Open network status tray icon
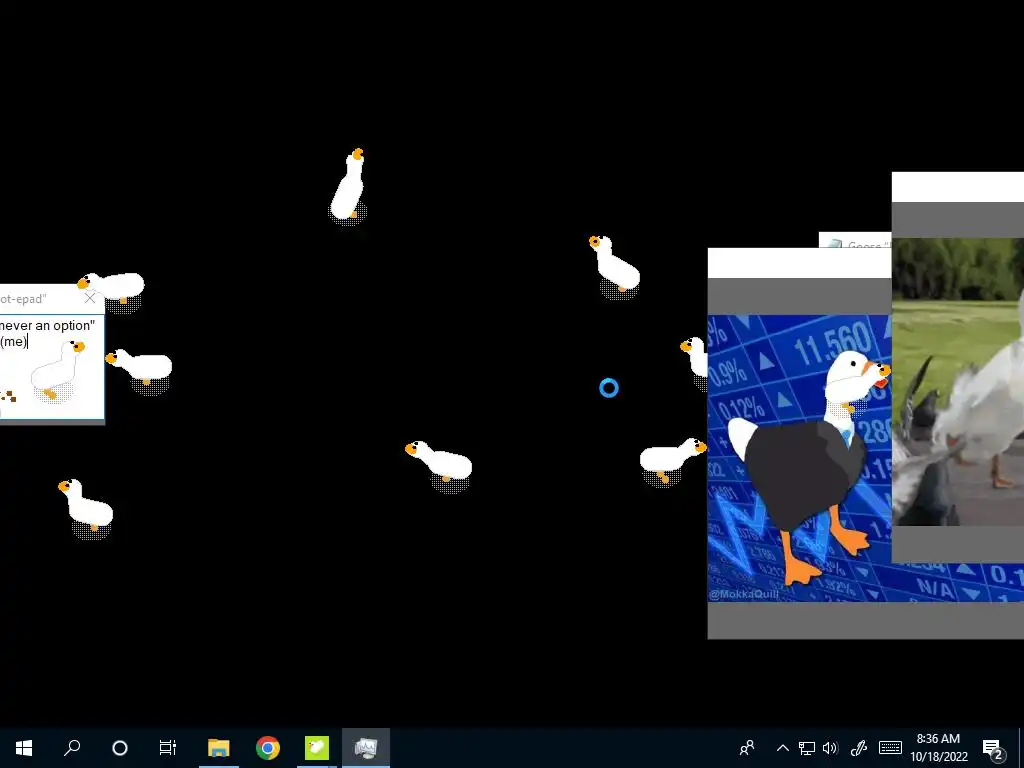The height and width of the screenshot is (768, 1024). click(807, 748)
